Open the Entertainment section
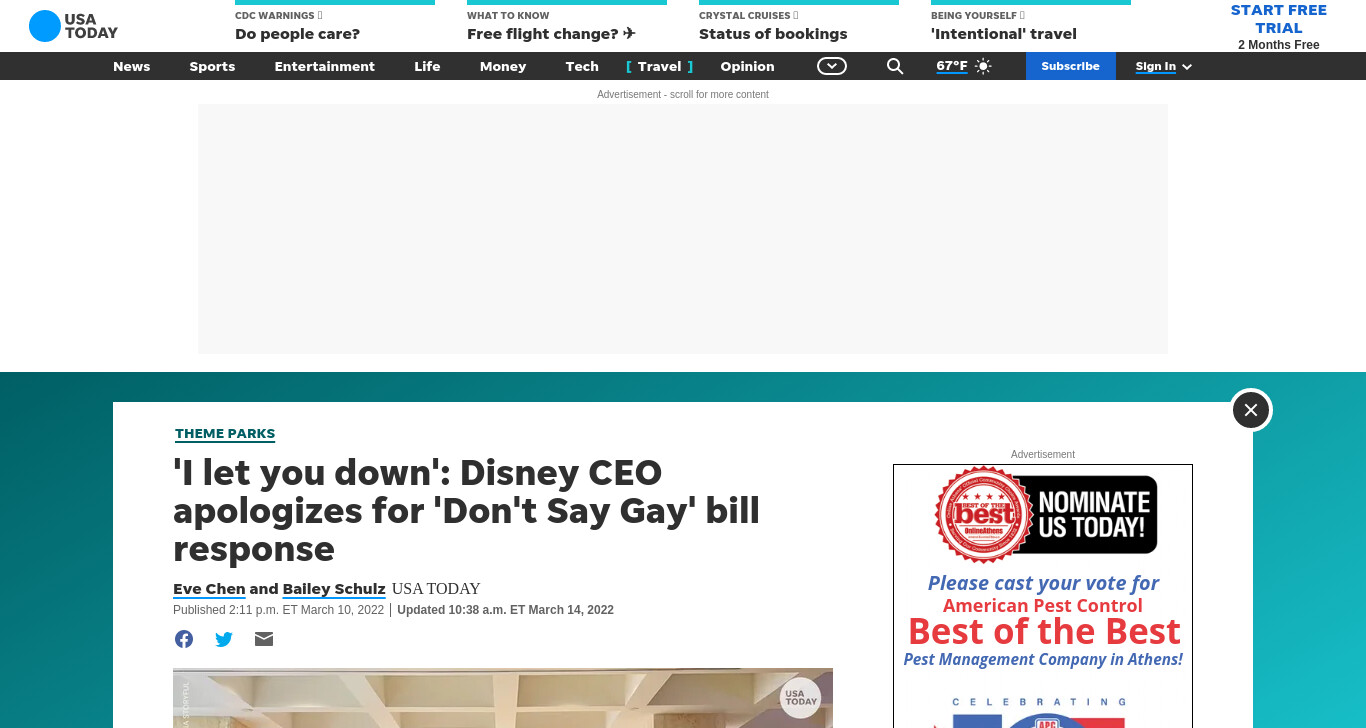Viewport: 1366px width, 728px height. pyautogui.click(x=325, y=66)
